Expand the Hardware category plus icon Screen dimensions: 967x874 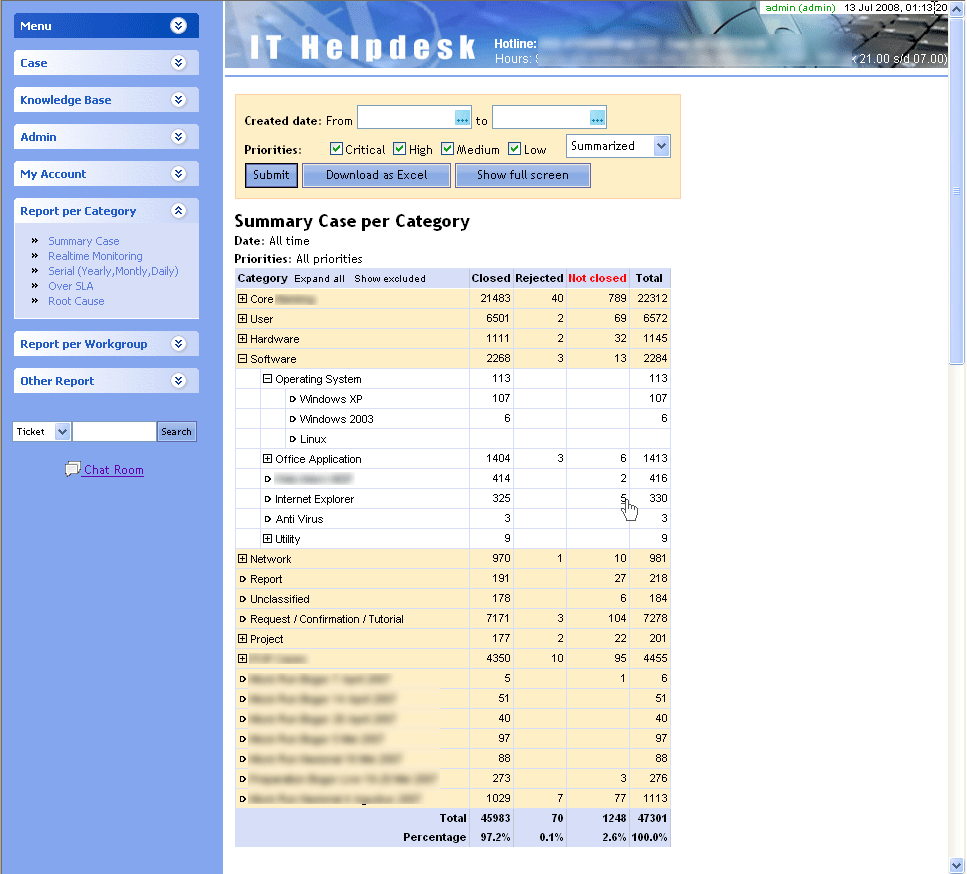coord(242,339)
